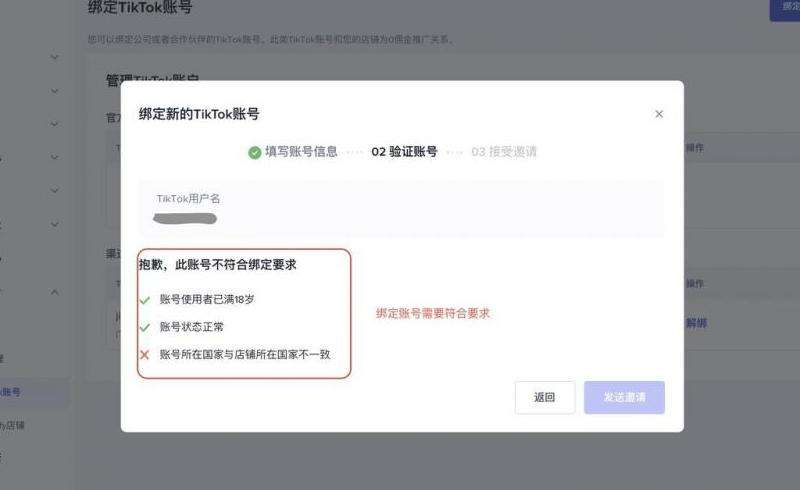Open the 店铺 item in the background sidebar
Screen dimensions: 800x490
(x=12, y=425)
